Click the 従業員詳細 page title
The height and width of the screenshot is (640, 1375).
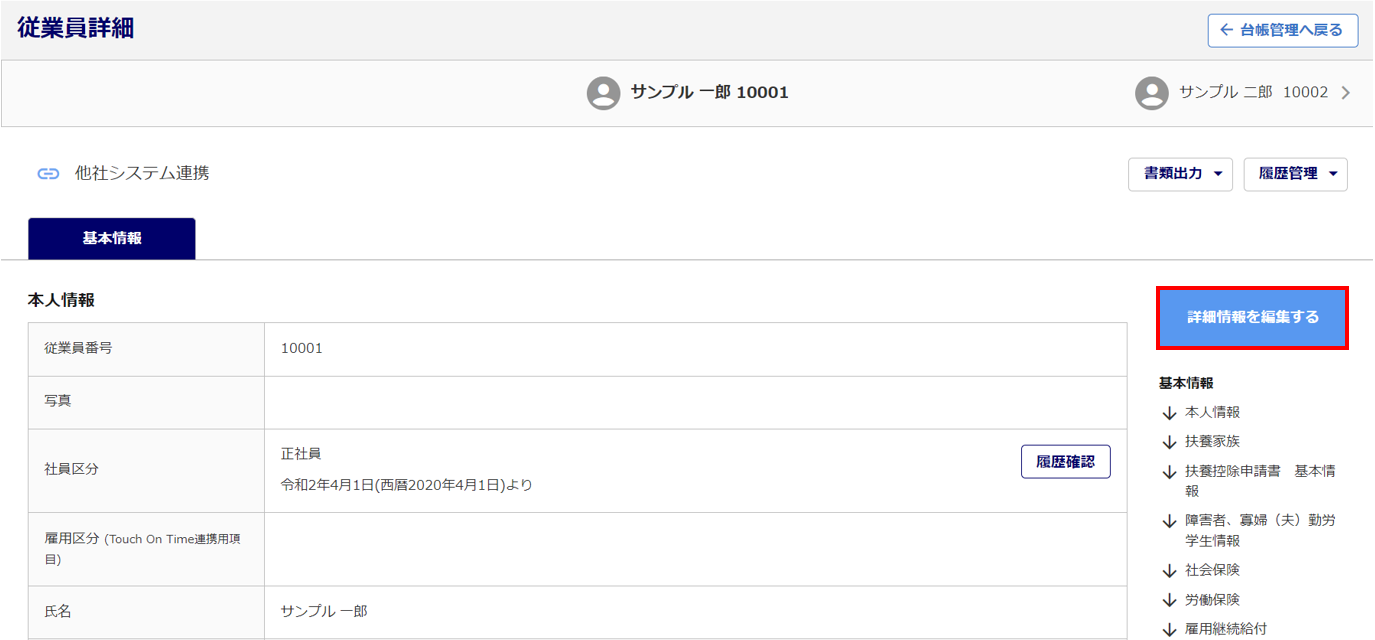coord(75,28)
